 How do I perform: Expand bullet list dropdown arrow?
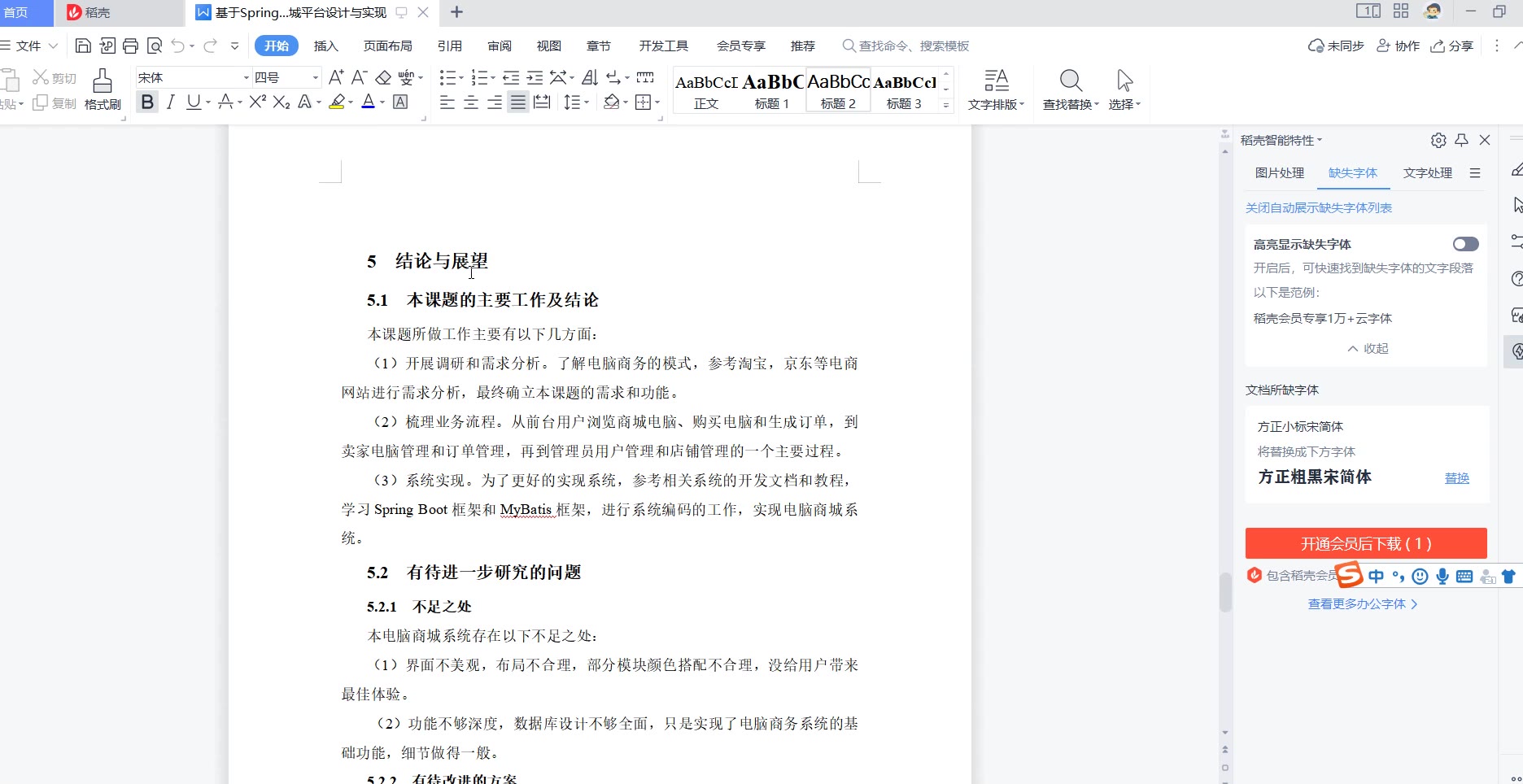pyautogui.click(x=461, y=78)
